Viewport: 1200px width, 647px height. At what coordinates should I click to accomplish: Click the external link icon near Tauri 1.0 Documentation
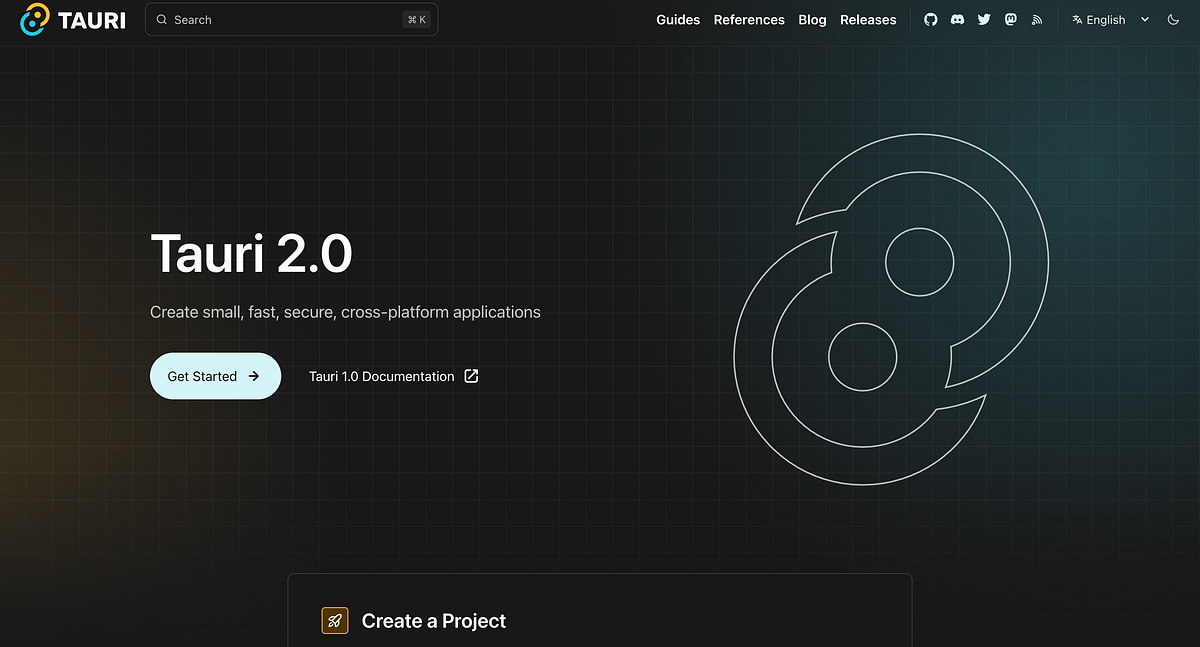470,376
